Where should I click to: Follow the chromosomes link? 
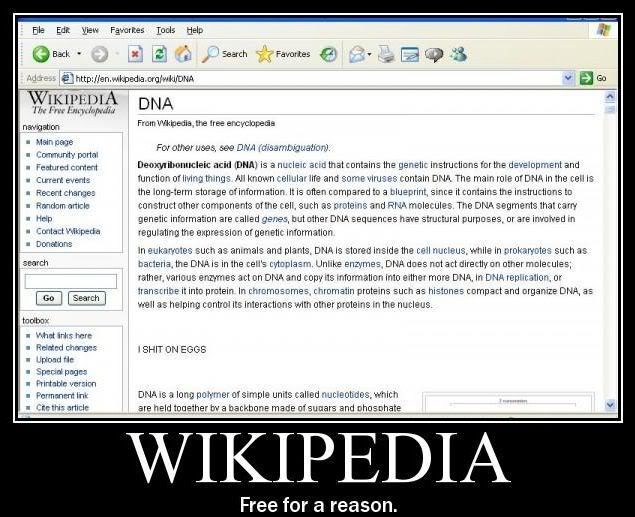(x=278, y=291)
